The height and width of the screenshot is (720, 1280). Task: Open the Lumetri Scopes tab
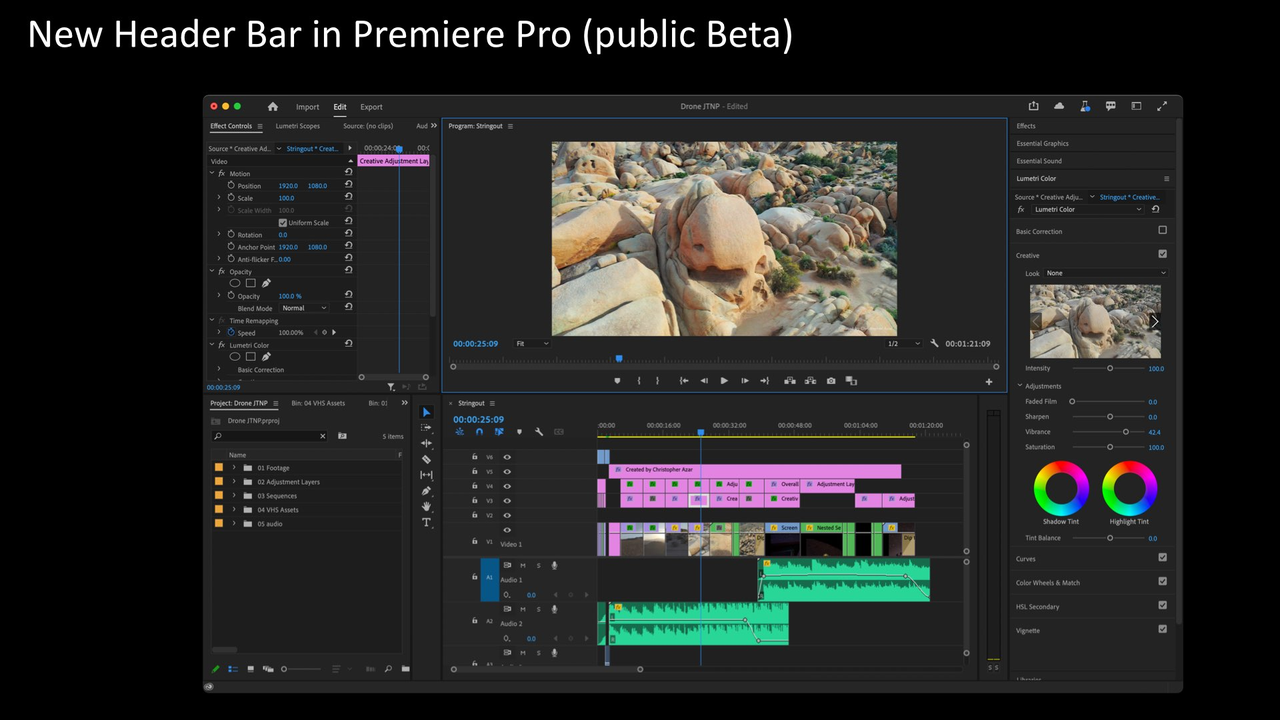296,126
